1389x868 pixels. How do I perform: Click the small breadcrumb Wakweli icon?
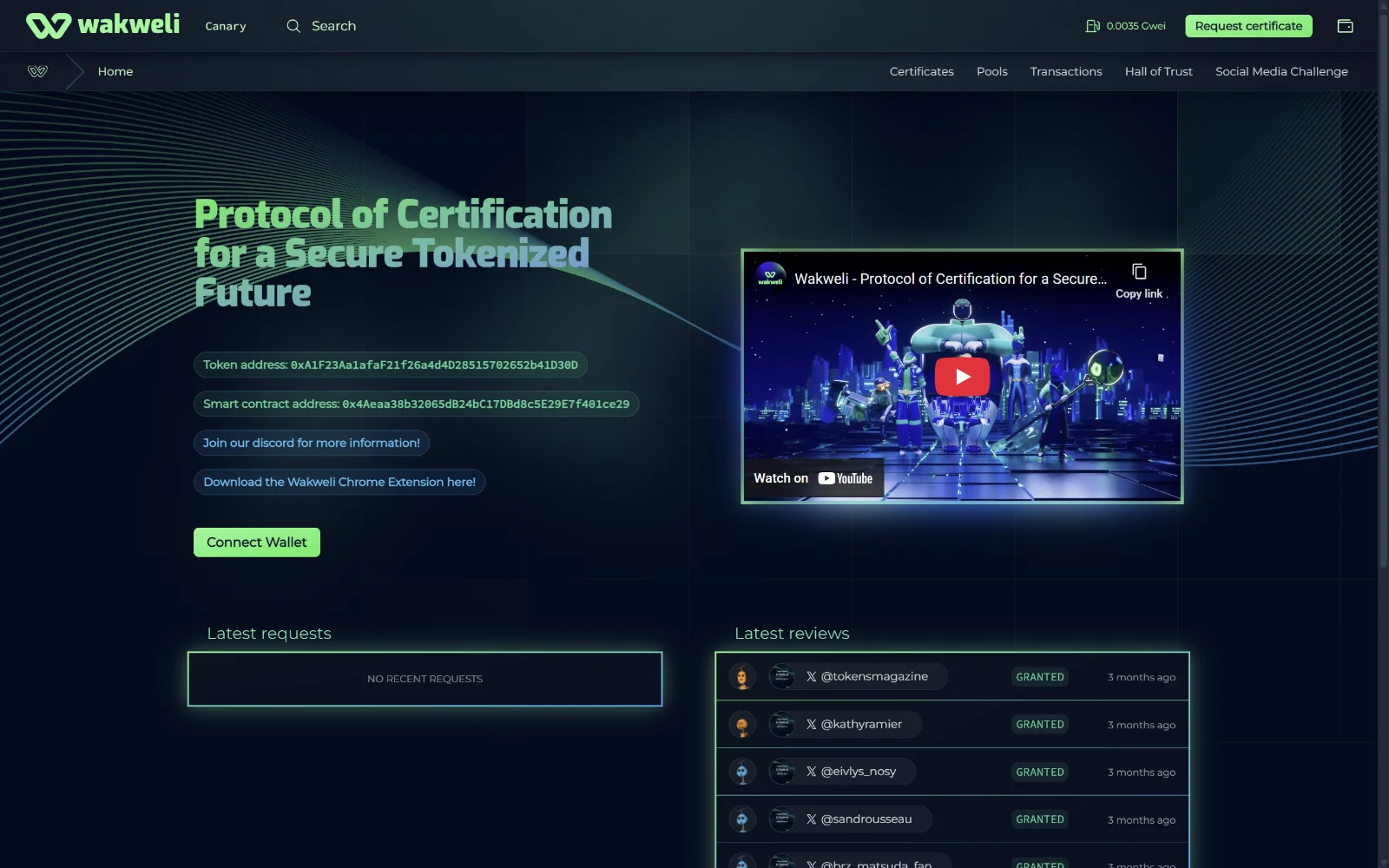click(x=37, y=71)
